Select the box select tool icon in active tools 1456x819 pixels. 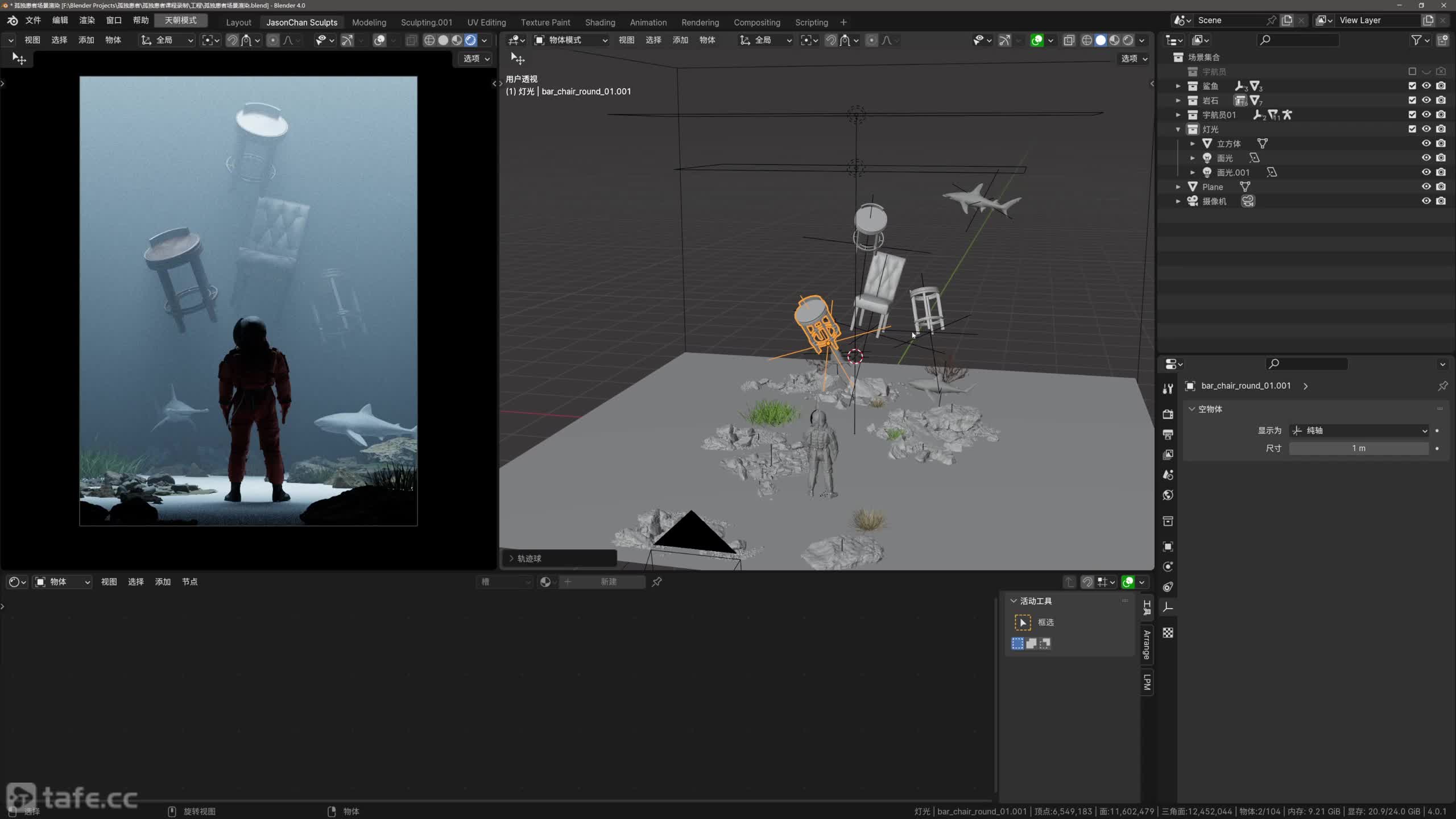tap(1023, 622)
